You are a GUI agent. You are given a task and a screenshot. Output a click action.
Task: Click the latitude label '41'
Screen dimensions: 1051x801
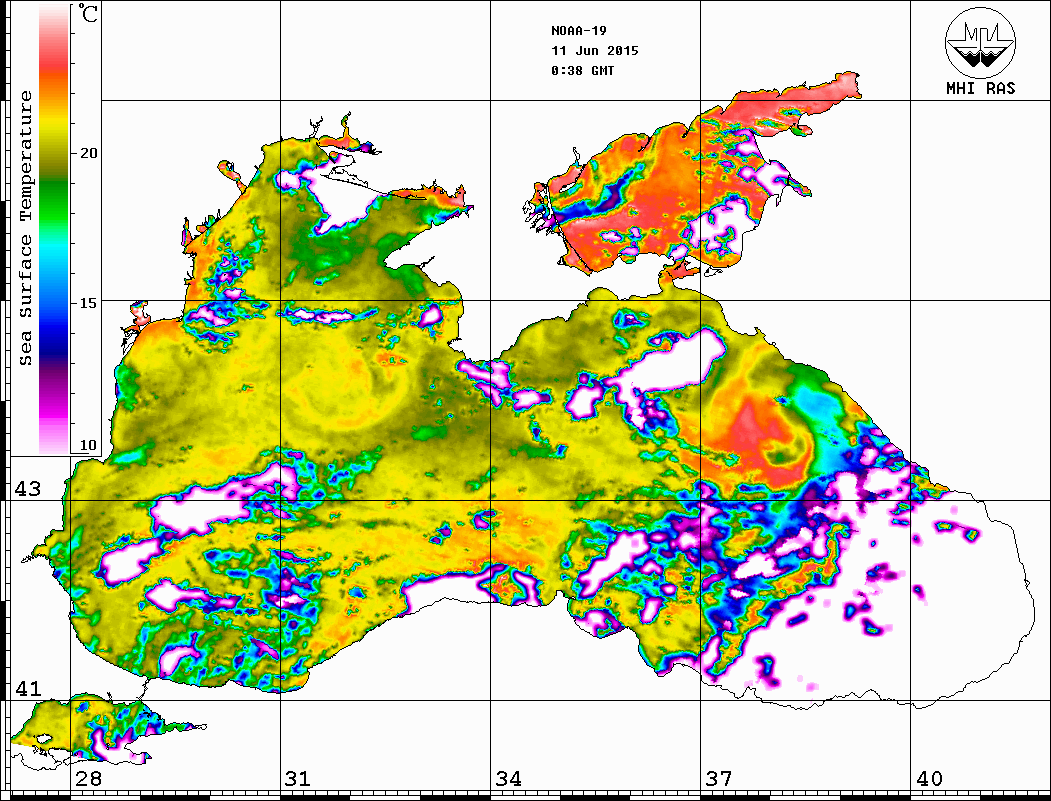[x=28, y=688]
